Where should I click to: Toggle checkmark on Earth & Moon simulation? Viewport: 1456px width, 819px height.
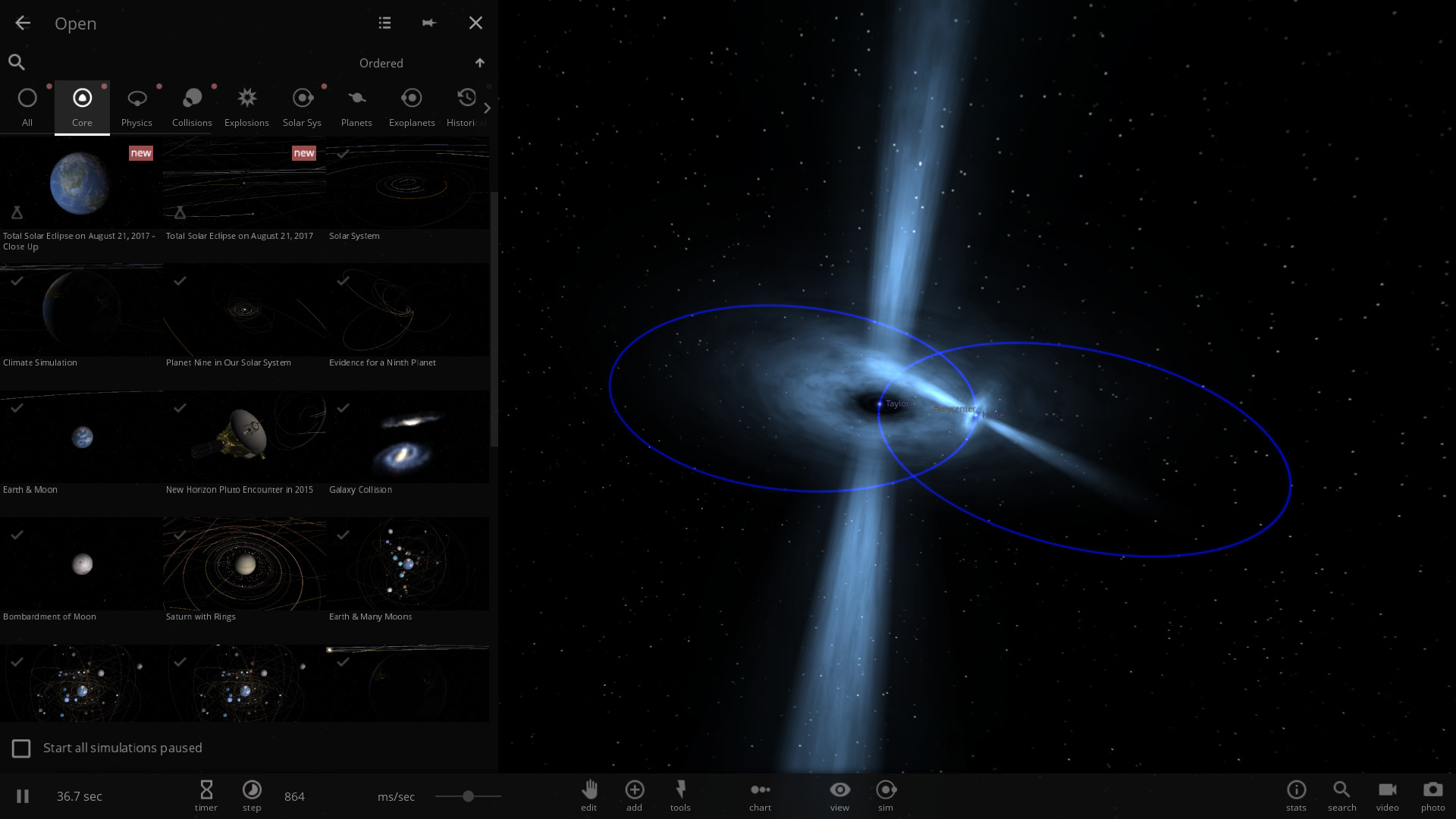click(x=16, y=408)
